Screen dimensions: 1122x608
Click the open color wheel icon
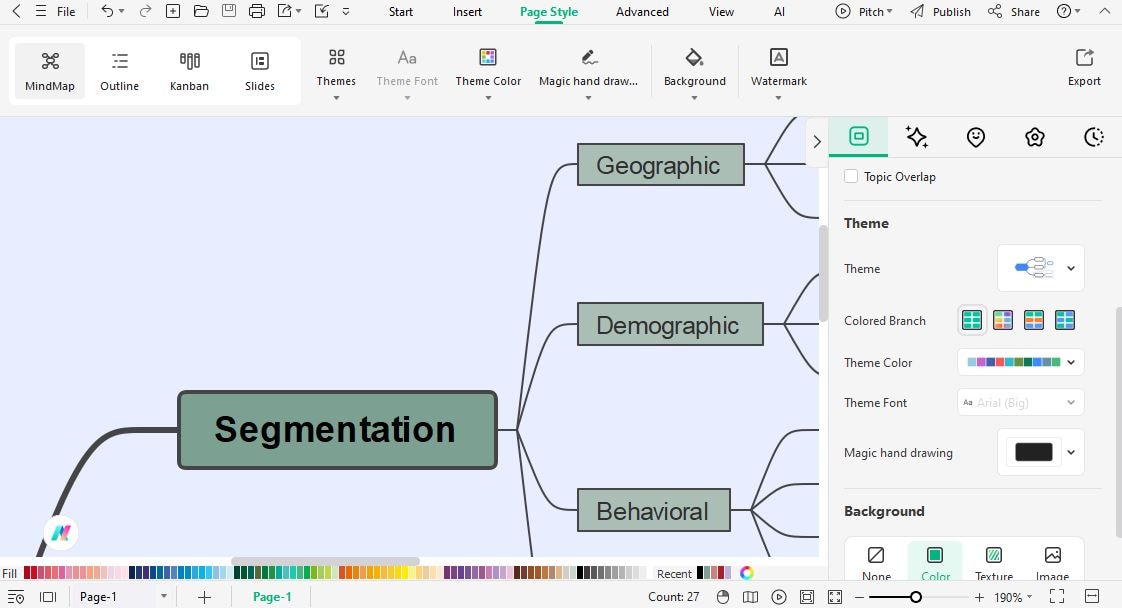point(746,573)
